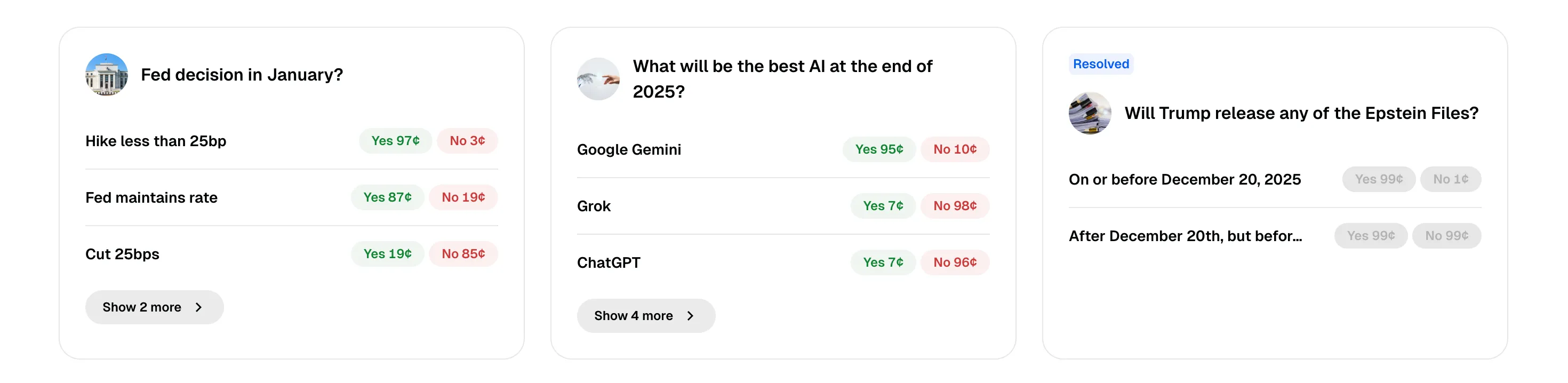Click the chevron on Show 4 more

click(690, 315)
